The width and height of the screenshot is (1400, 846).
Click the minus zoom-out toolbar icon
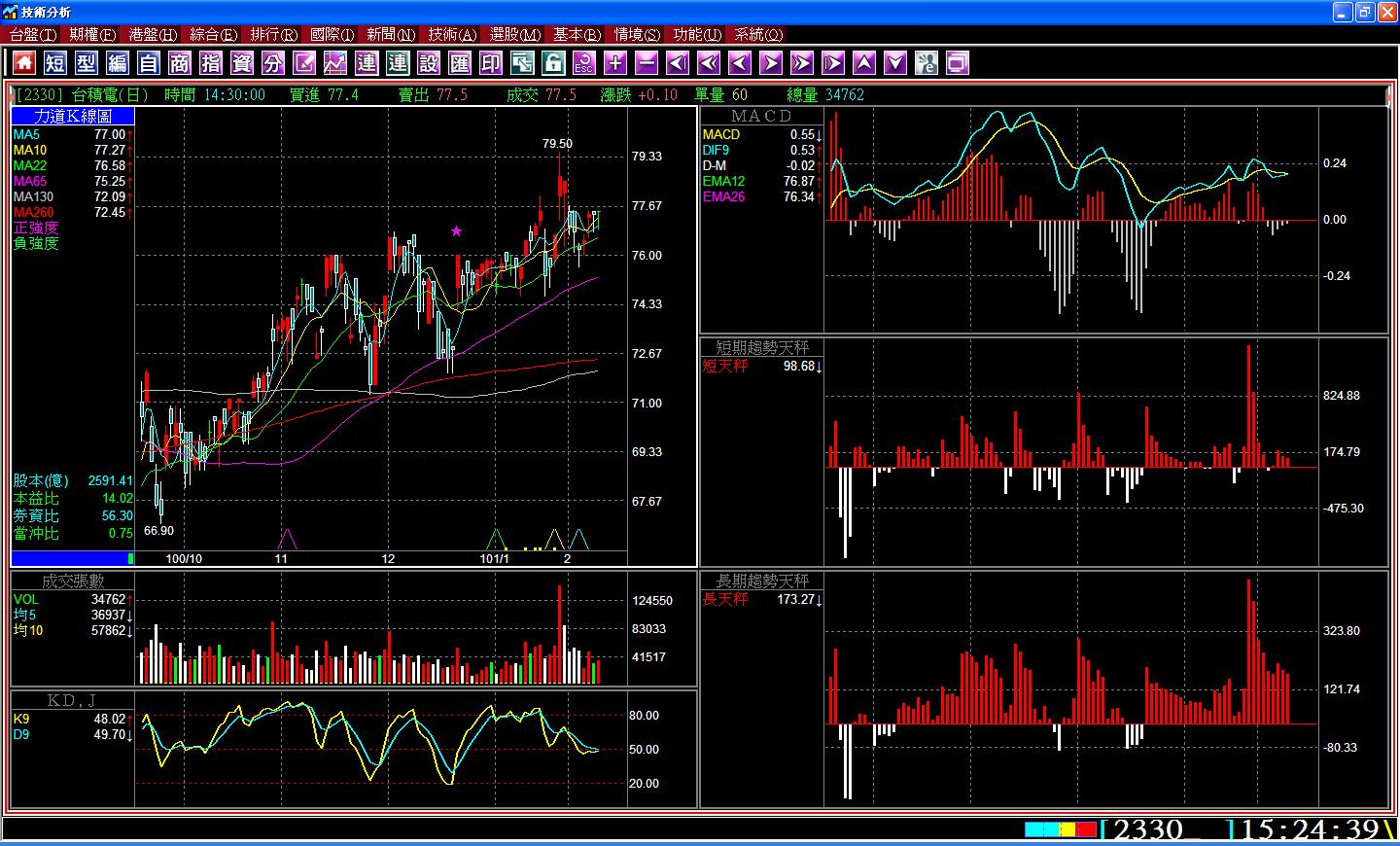tap(647, 63)
